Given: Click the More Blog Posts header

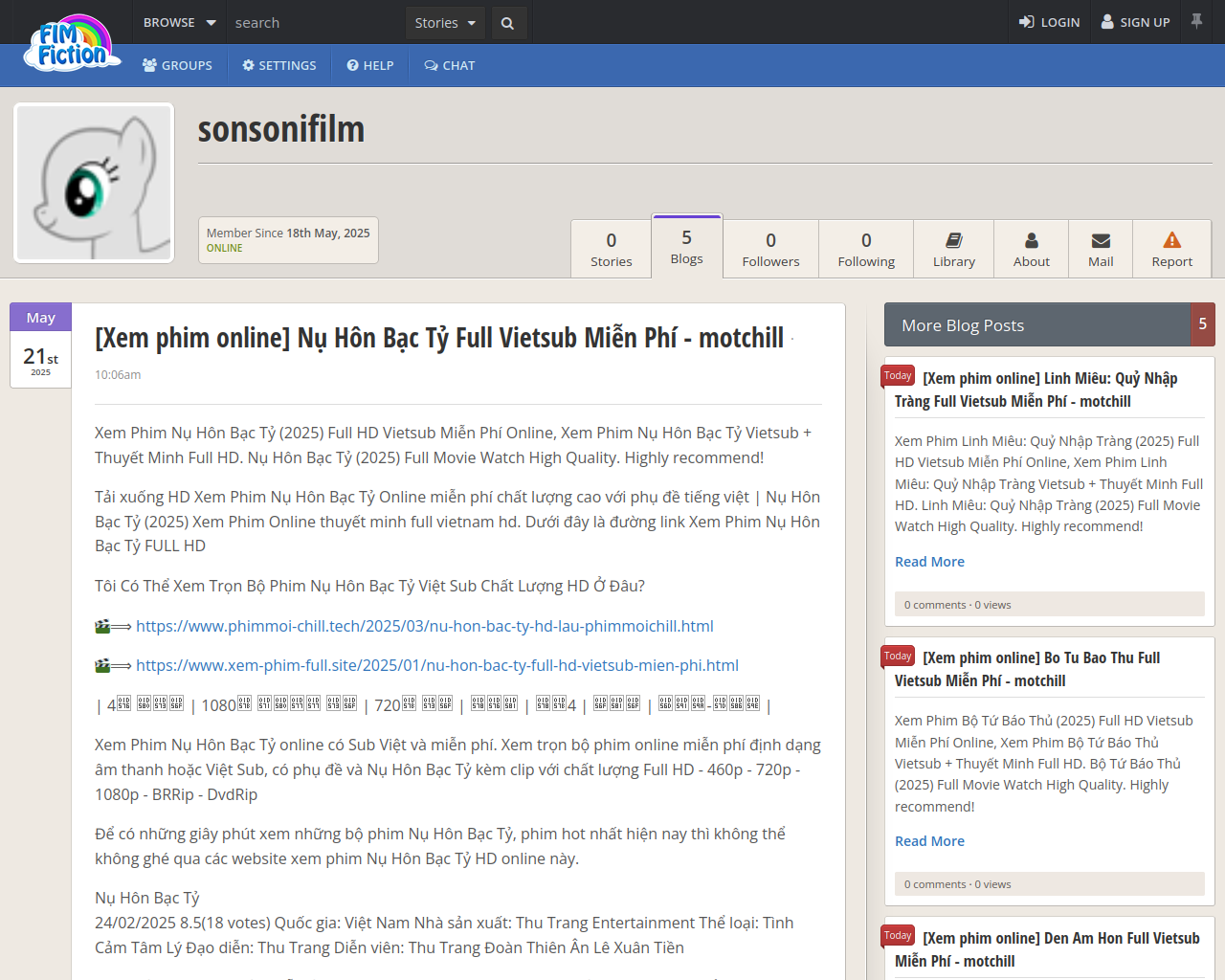Looking at the screenshot, I should pos(1037,325).
